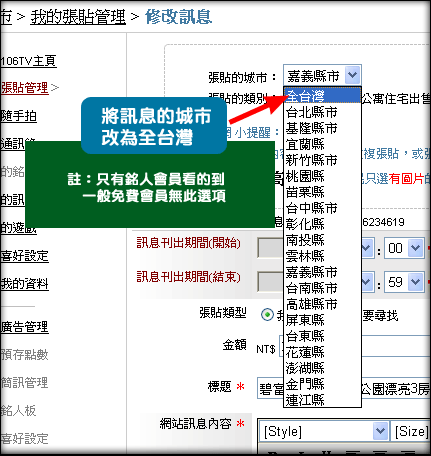Click the 廣告管理 sidebar link
This screenshot has width=431, height=456.
(x=24, y=327)
